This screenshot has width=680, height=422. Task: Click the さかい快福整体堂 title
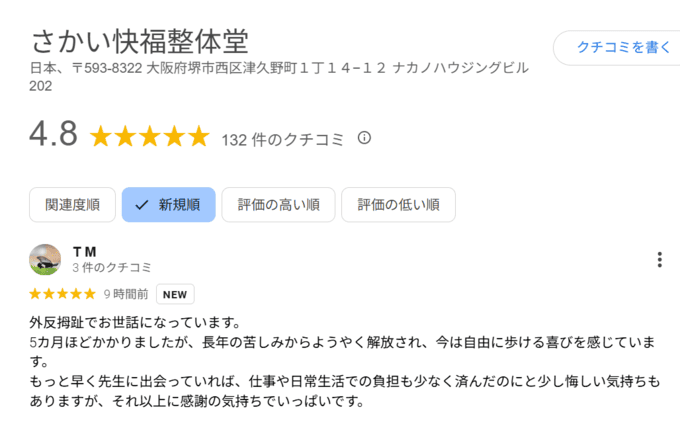tap(140, 42)
